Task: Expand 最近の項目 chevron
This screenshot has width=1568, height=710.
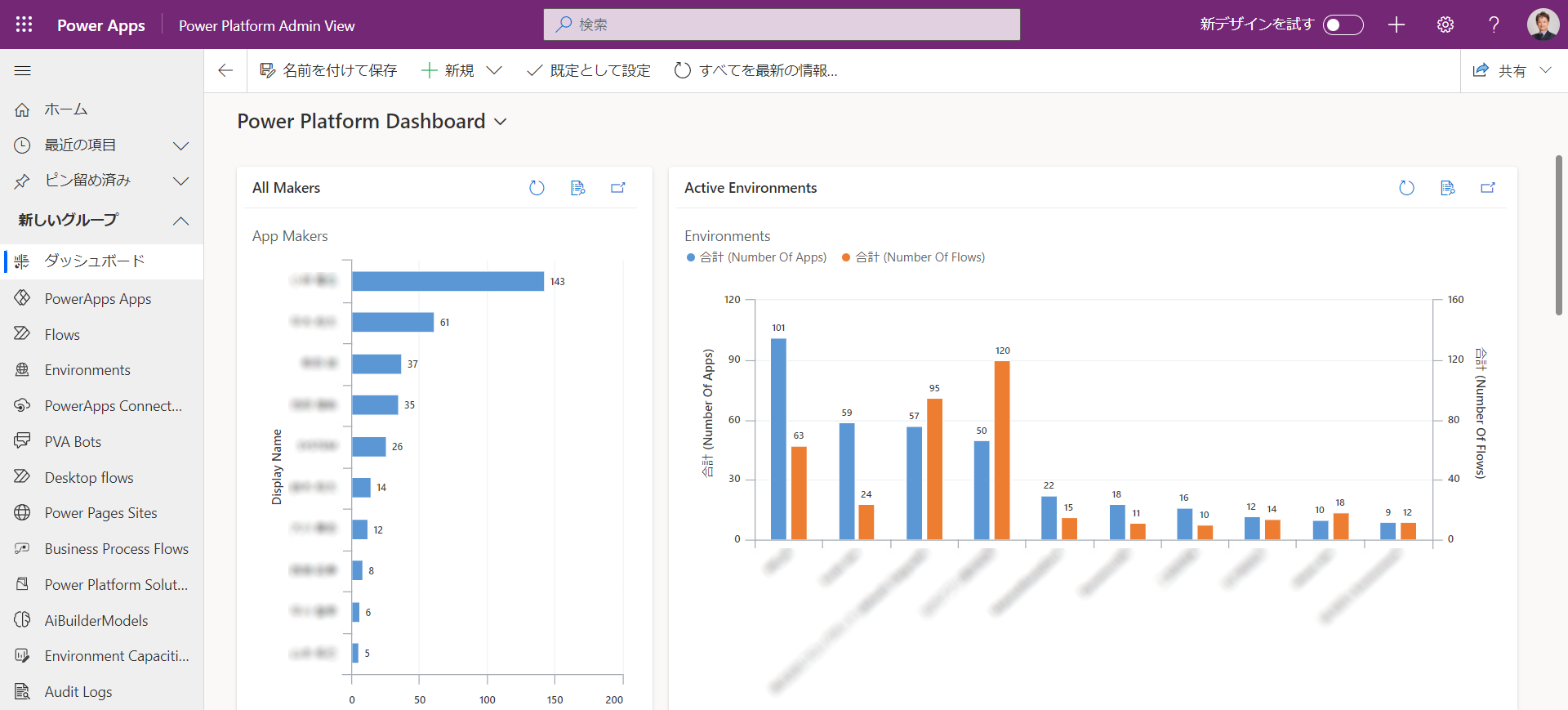Action: click(181, 145)
